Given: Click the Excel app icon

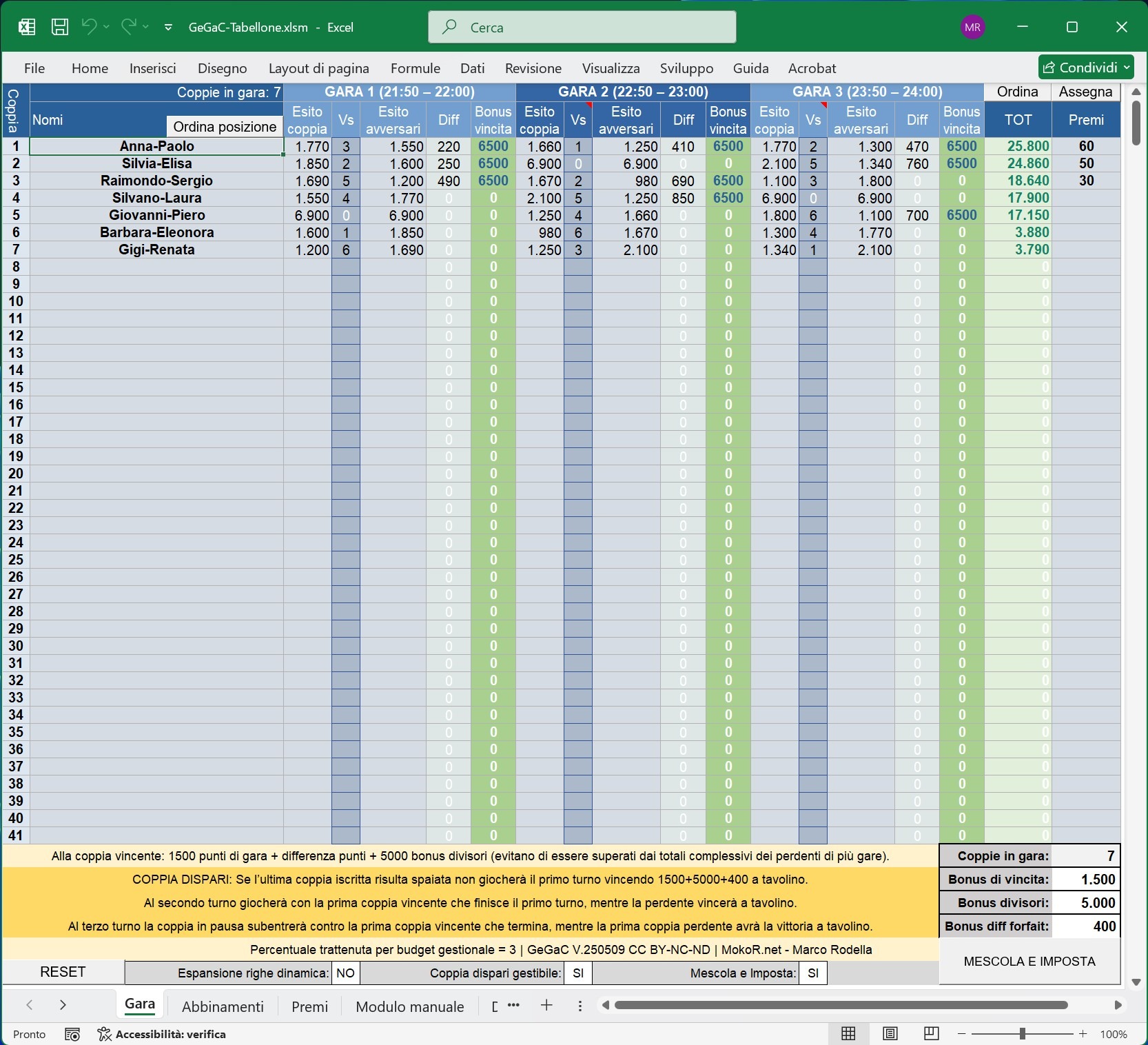Looking at the screenshot, I should point(27,27).
